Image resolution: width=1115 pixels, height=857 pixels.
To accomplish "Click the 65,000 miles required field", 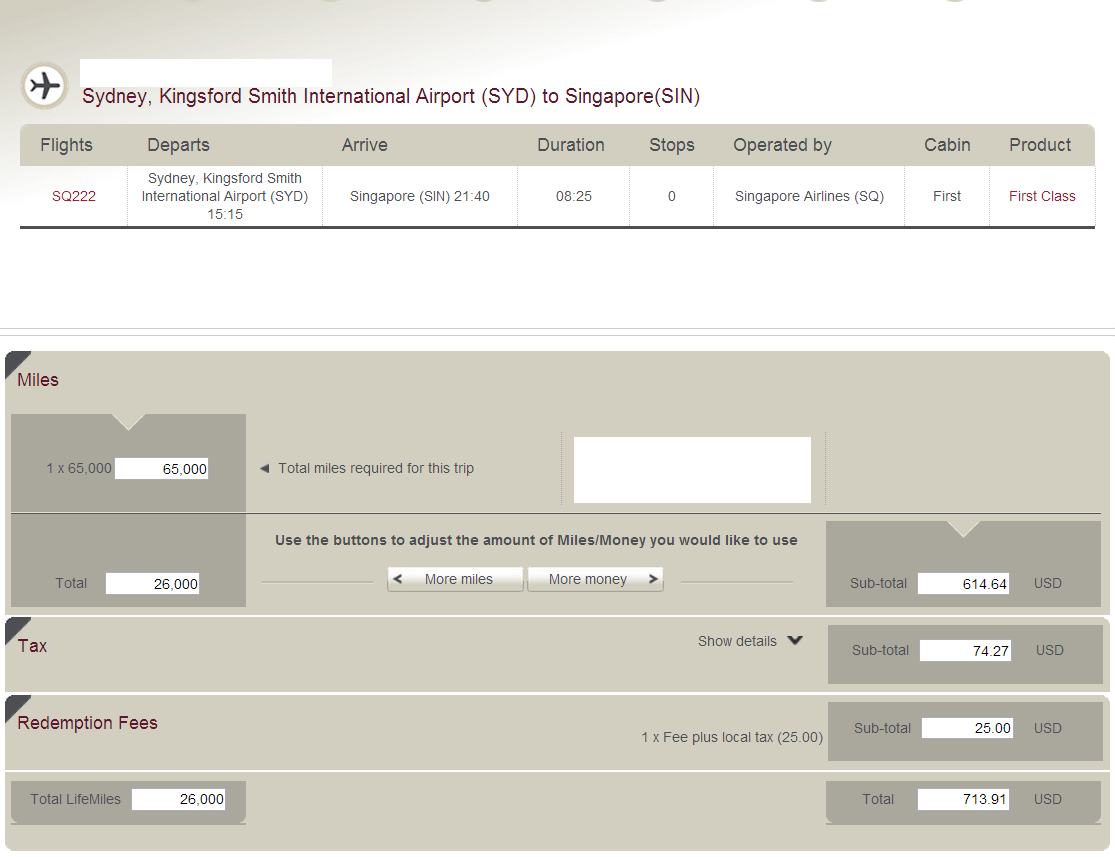I will tap(161, 469).
